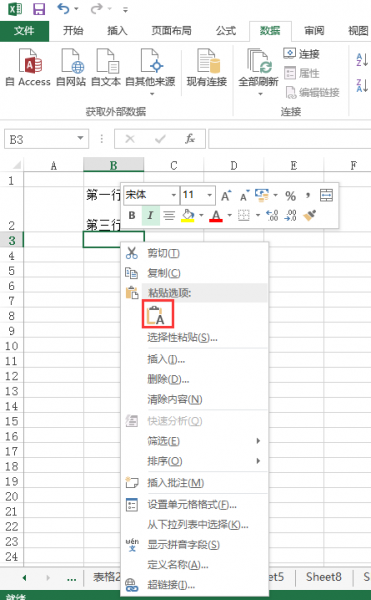Open font color dropdown arrow
371x600 pixels.
(229, 215)
